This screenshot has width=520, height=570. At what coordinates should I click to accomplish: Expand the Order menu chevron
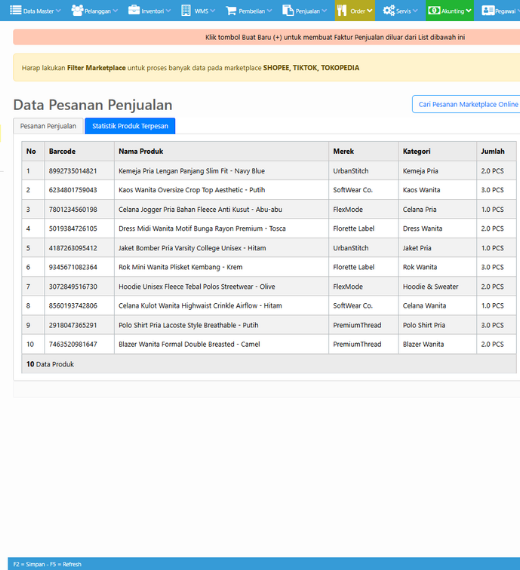[369, 11]
